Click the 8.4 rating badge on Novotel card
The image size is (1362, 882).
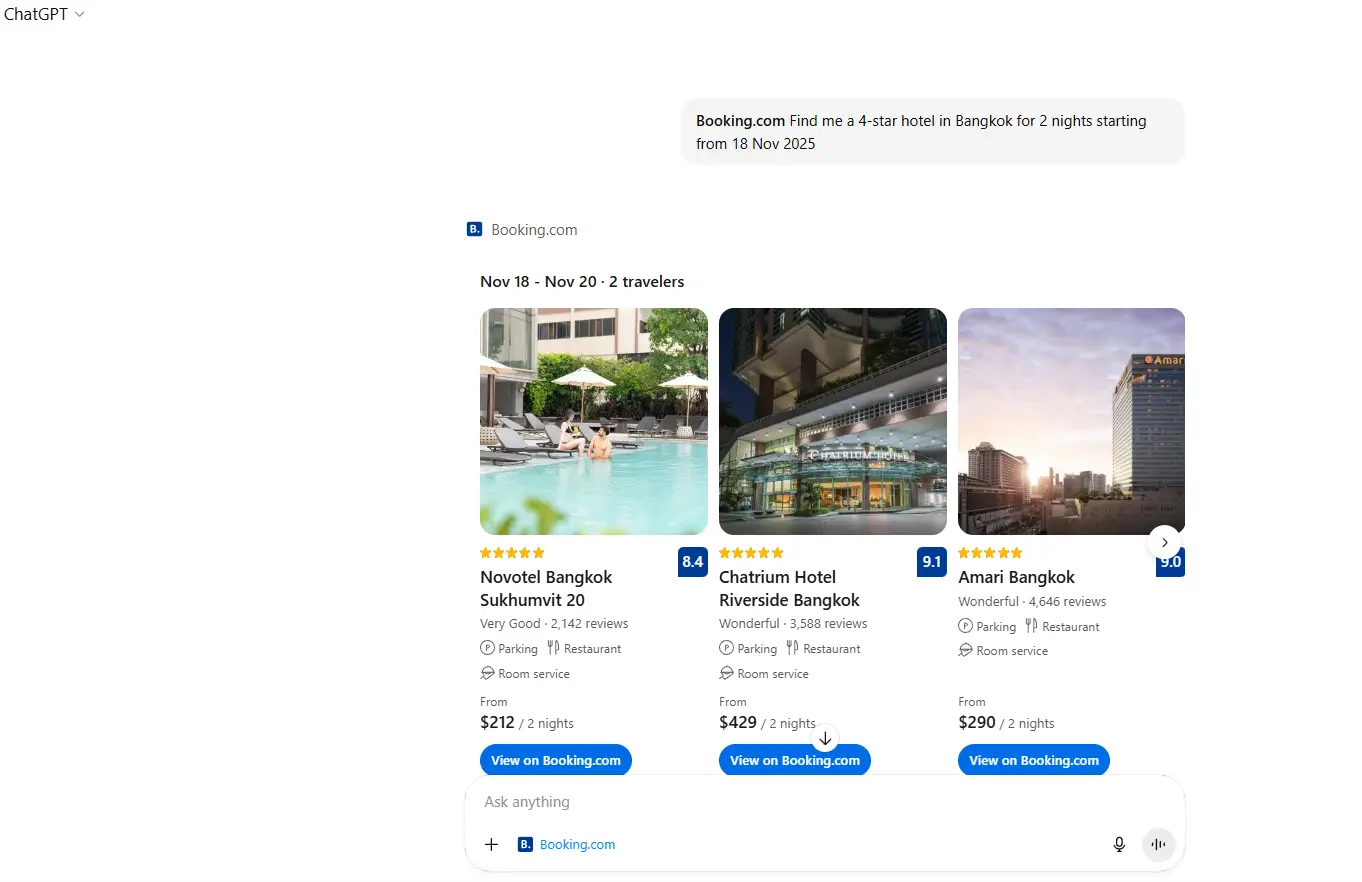click(x=692, y=562)
